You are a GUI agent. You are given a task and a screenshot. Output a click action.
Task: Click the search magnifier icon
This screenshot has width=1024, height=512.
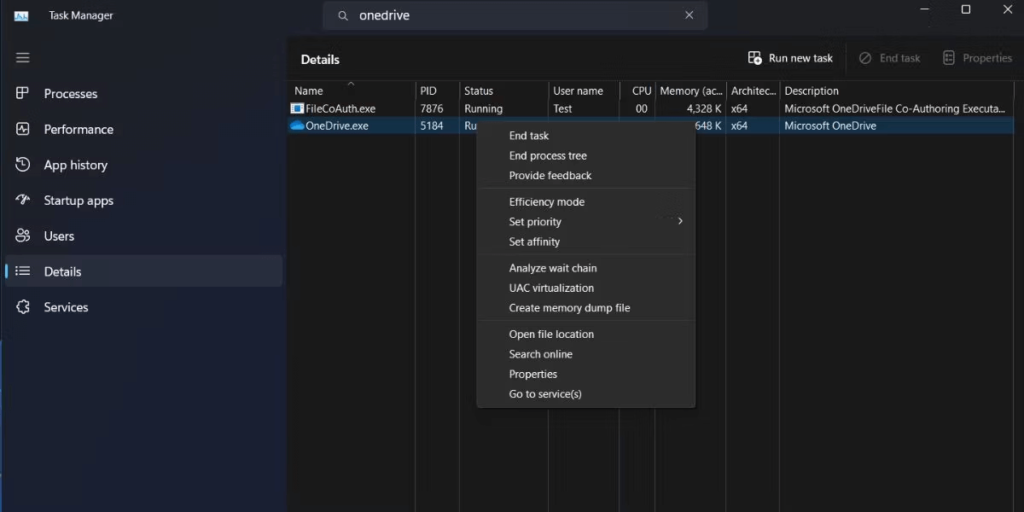(343, 16)
